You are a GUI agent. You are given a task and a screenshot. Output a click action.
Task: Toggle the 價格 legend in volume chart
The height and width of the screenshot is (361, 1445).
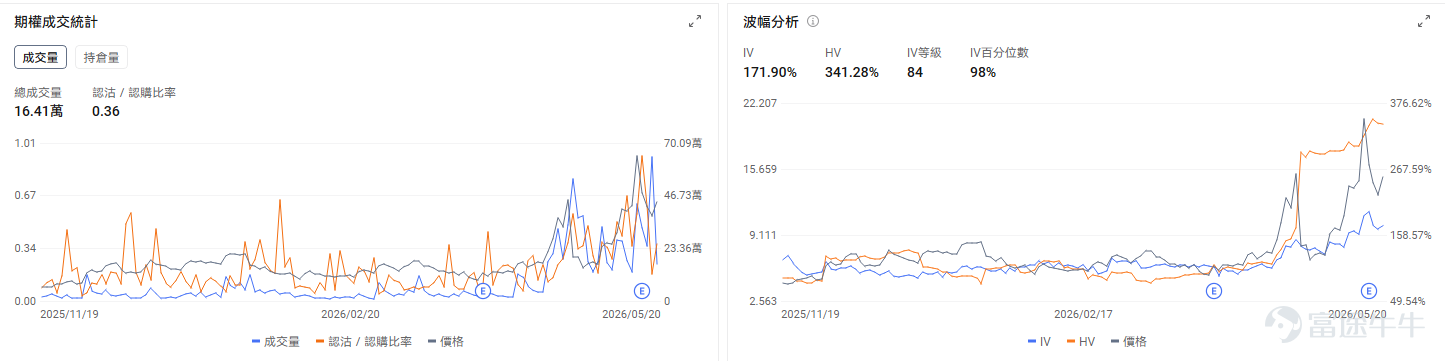(446, 342)
